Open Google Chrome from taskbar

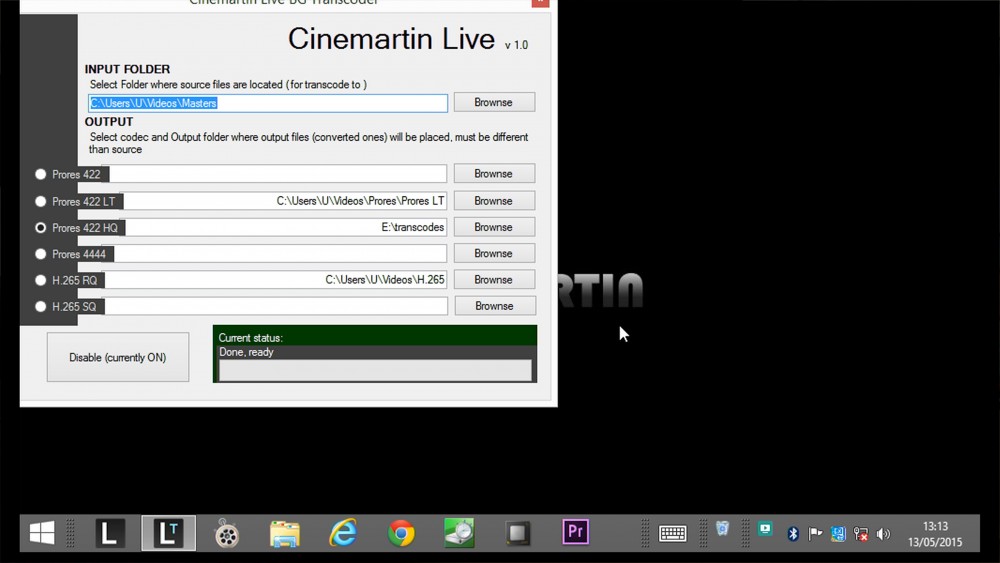[x=401, y=533]
